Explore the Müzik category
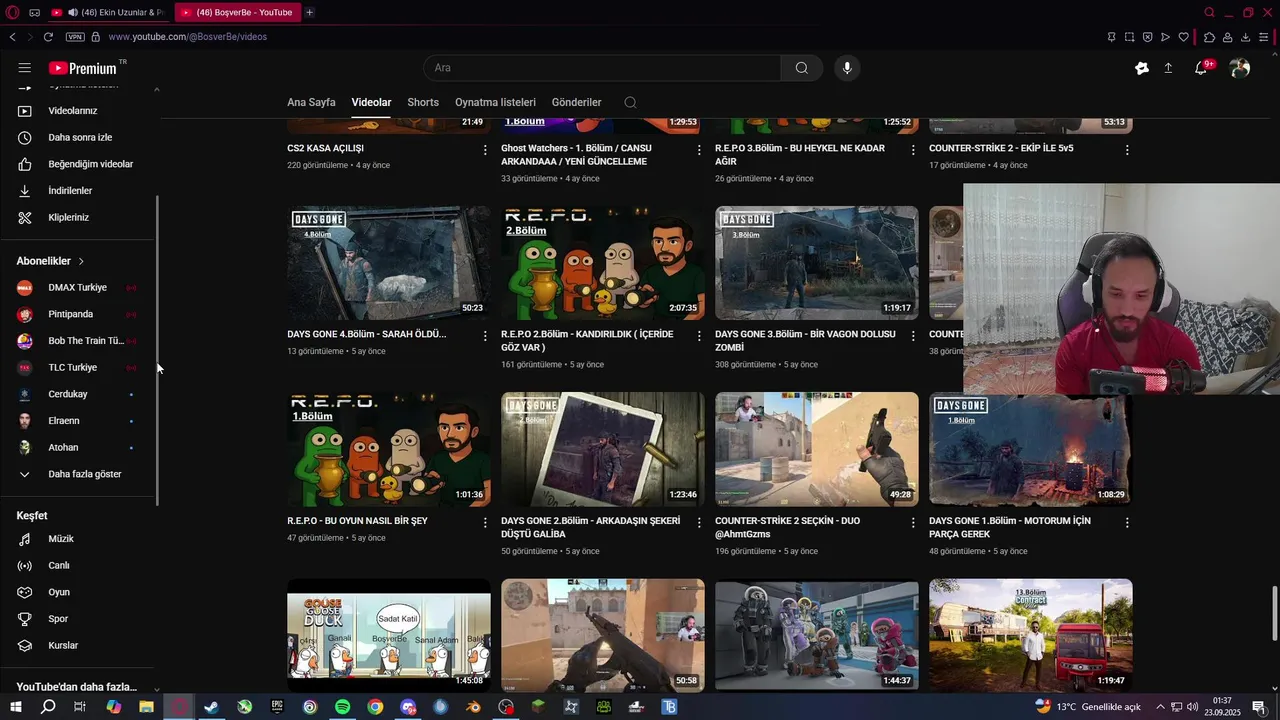 pos(78,539)
